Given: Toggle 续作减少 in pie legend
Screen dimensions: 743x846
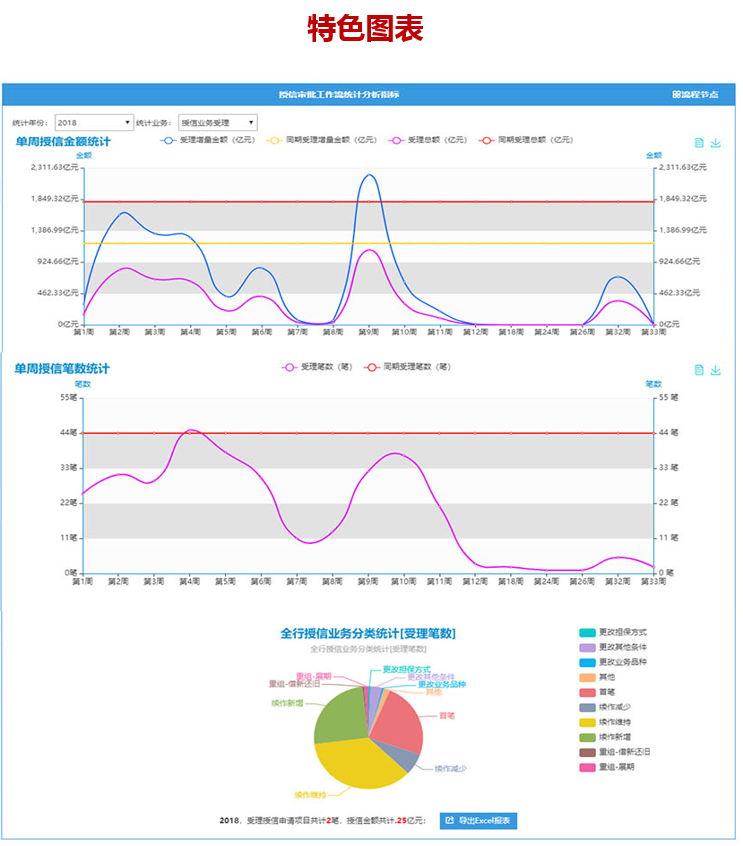Looking at the screenshot, I should click(x=605, y=707).
